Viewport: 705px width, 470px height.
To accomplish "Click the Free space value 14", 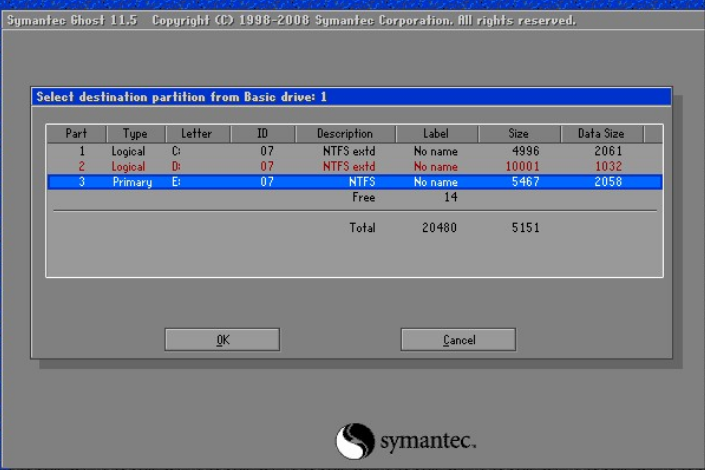I will point(451,197).
